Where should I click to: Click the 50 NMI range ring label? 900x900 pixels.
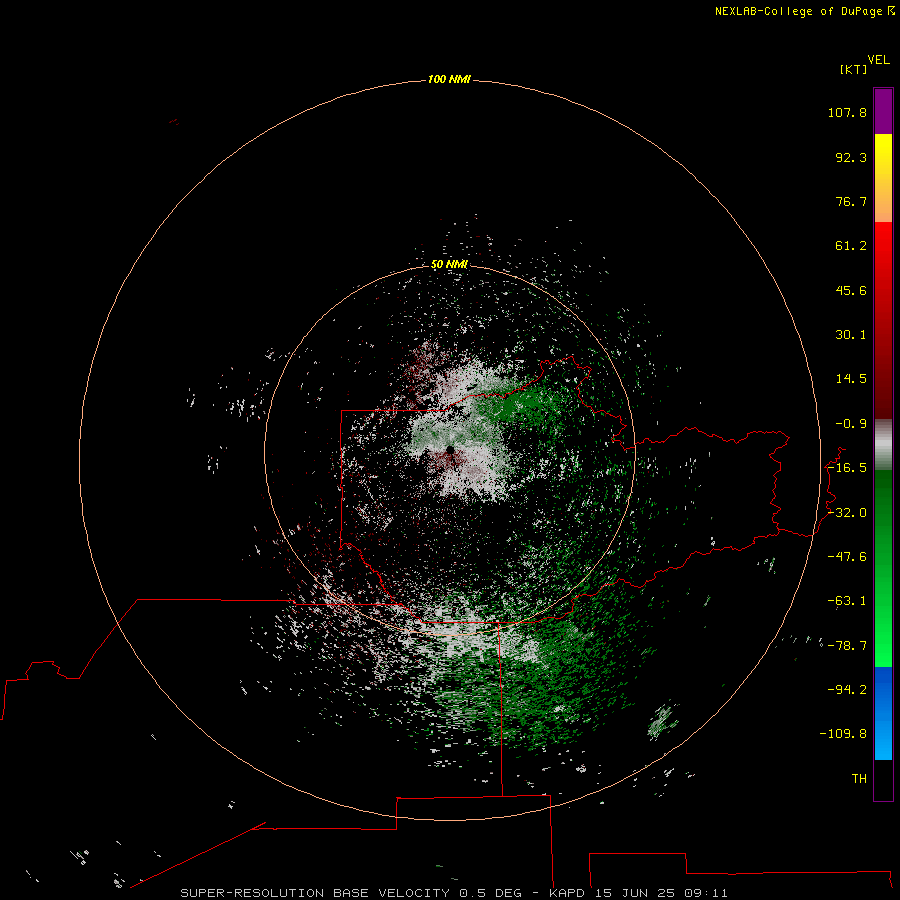click(449, 265)
